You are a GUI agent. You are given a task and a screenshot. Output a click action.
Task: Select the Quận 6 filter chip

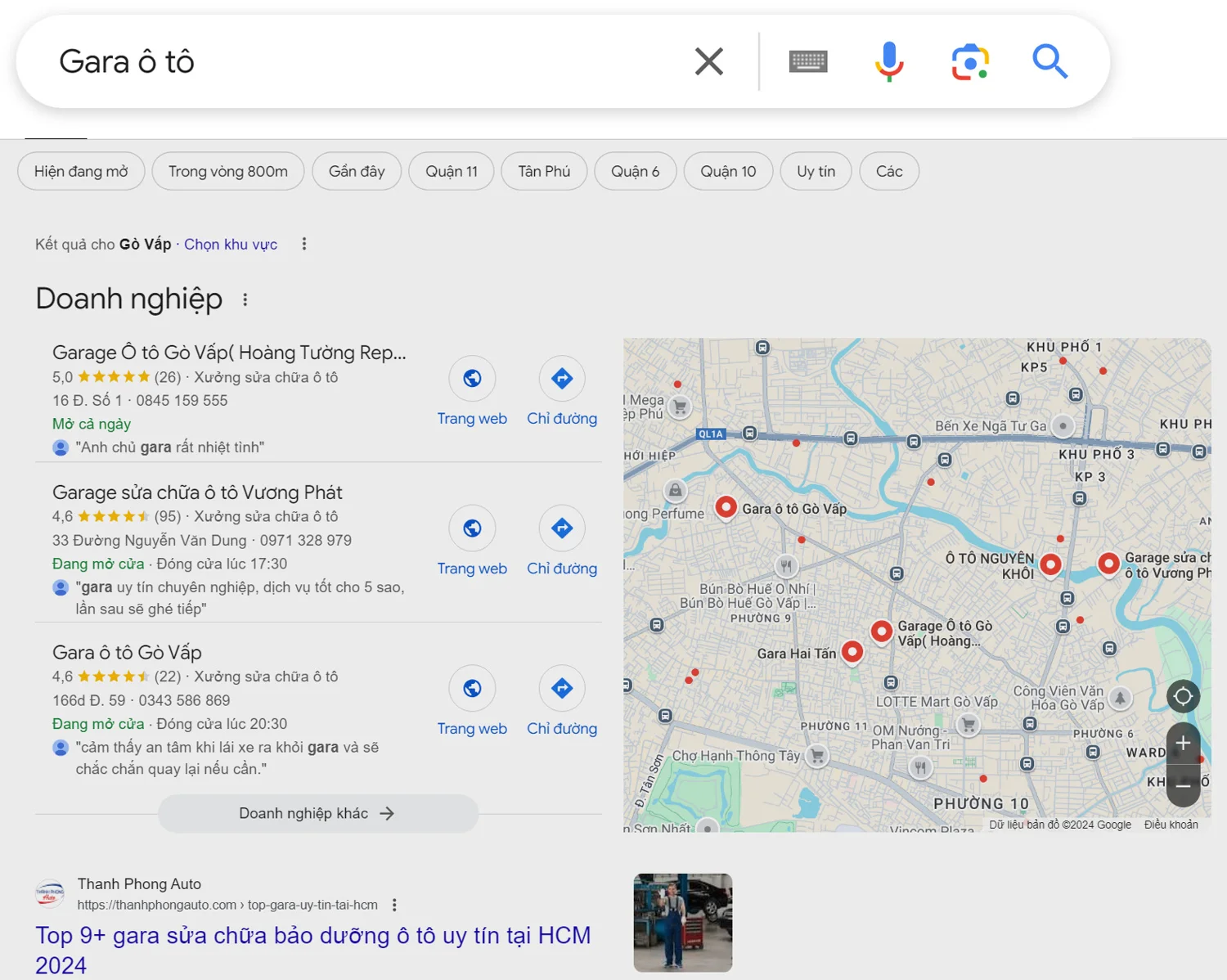point(635,171)
